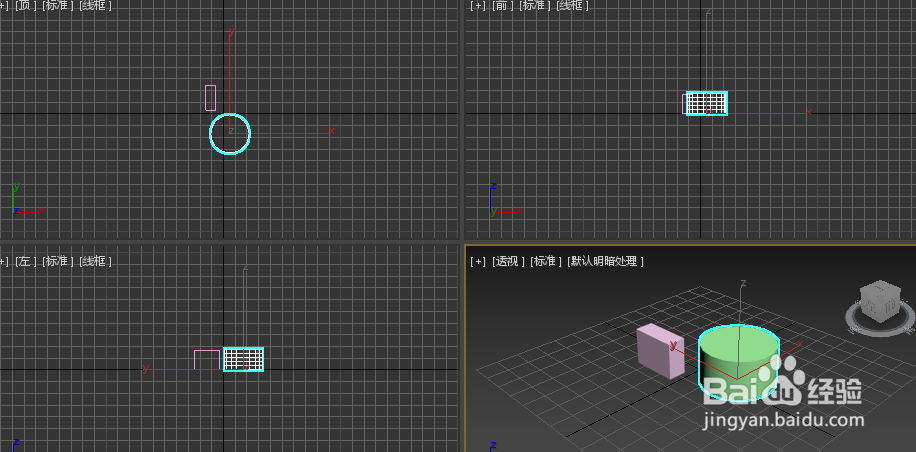Image resolution: width=916 pixels, height=452 pixels.
Task: Open the perspective viewport's [+] general menu
Action: 478,261
